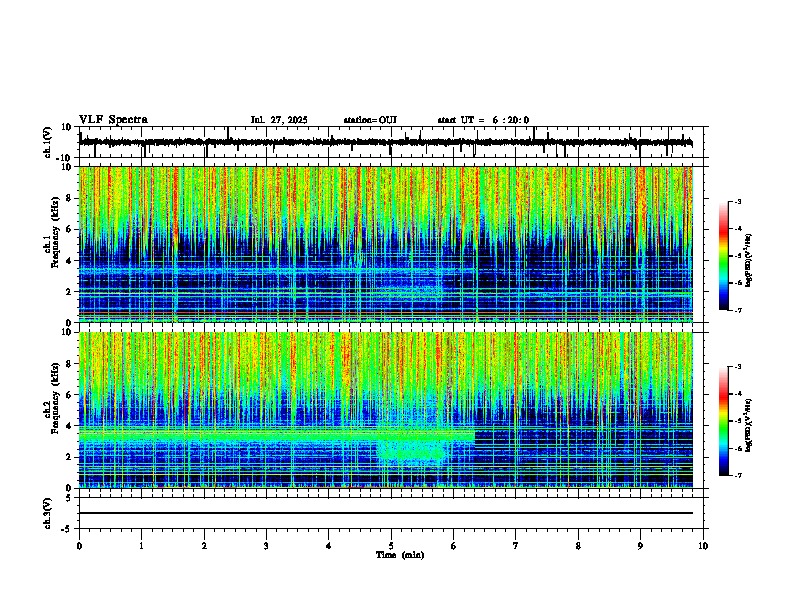This screenshot has height=612, width=792.
Task: Click the "8" kHz tick on ch.1 spectrogram
Action: (70, 198)
